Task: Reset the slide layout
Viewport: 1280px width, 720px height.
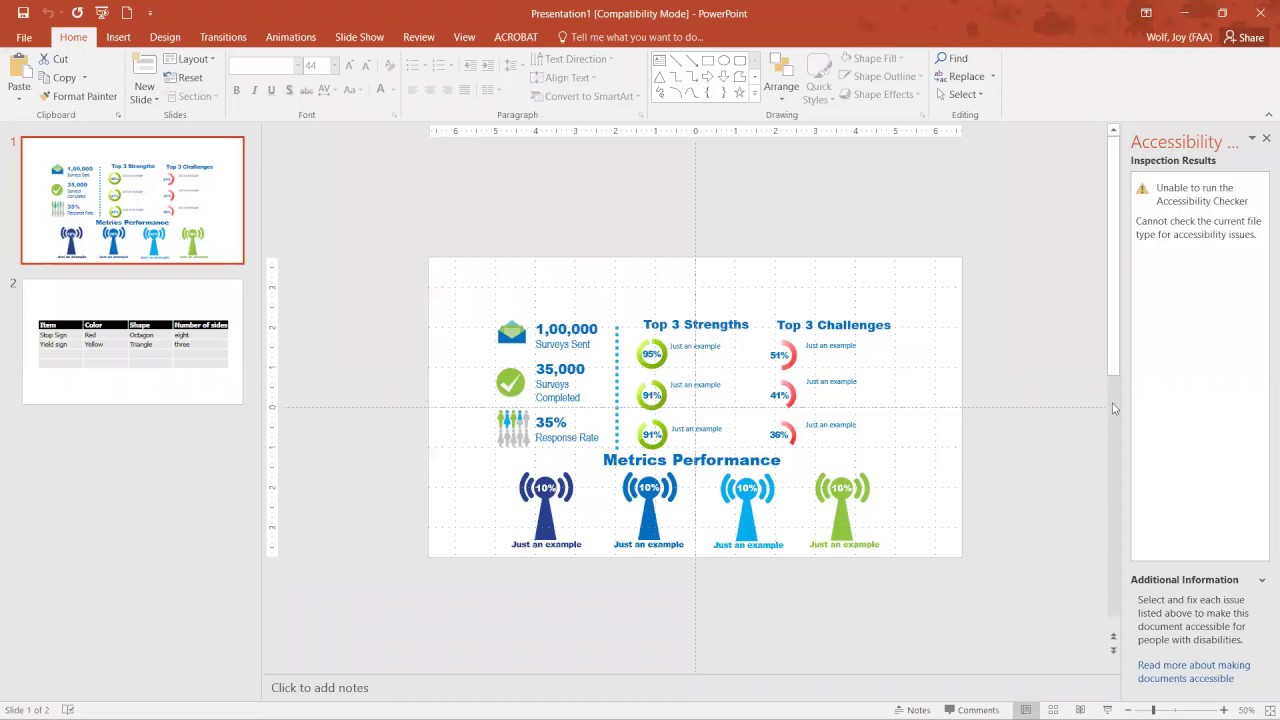Action: click(x=183, y=77)
